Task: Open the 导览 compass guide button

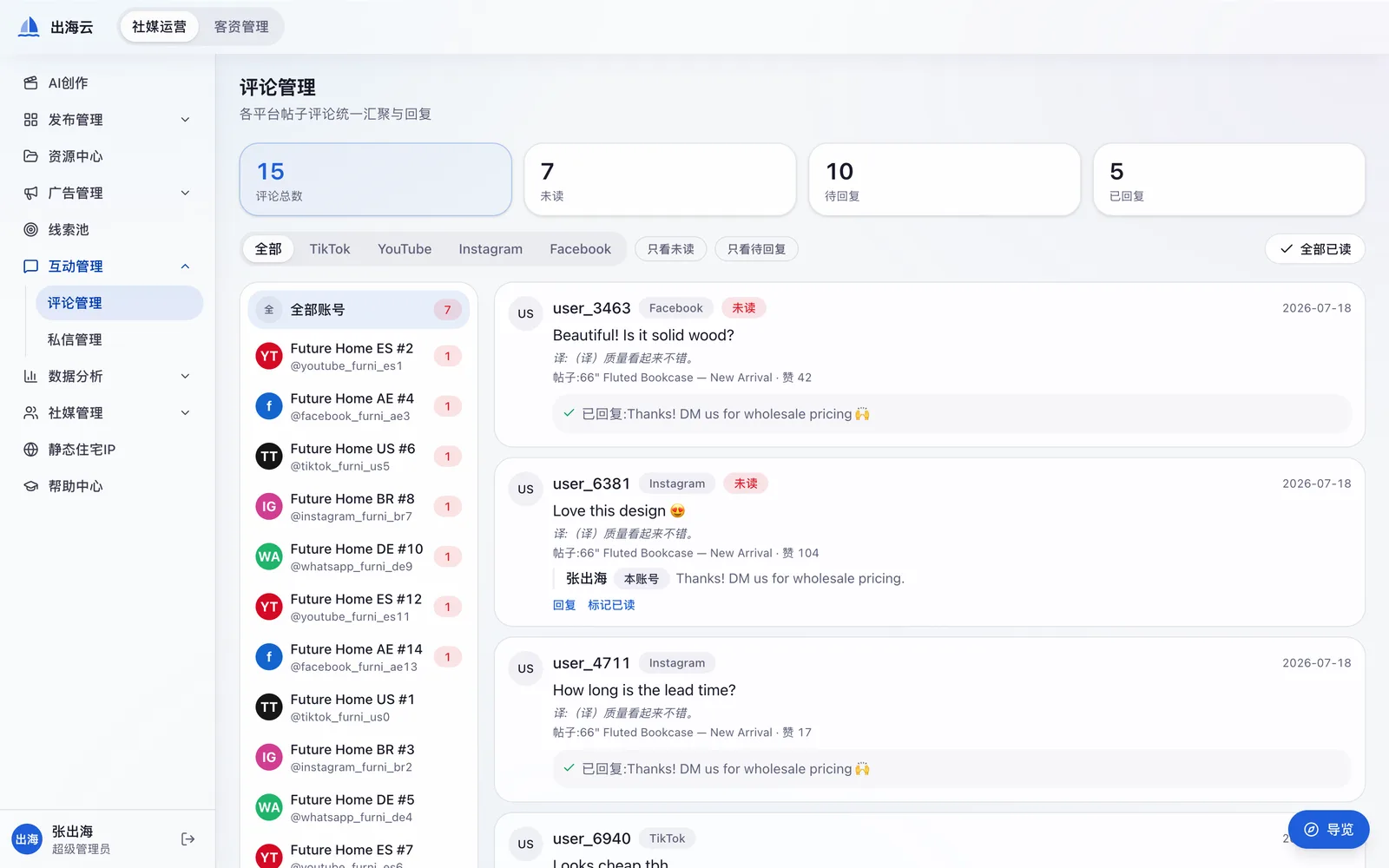Action: pyautogui.click(x=1328, y=829)
